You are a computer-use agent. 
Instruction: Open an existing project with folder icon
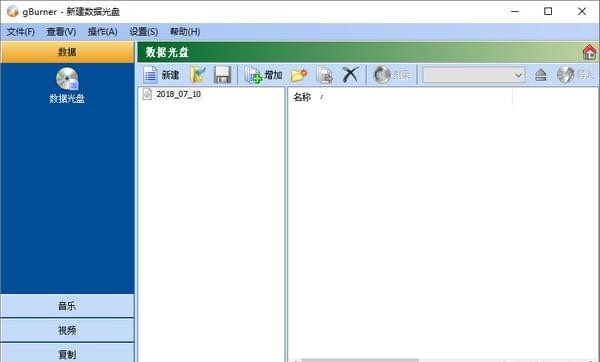[198, 75]
